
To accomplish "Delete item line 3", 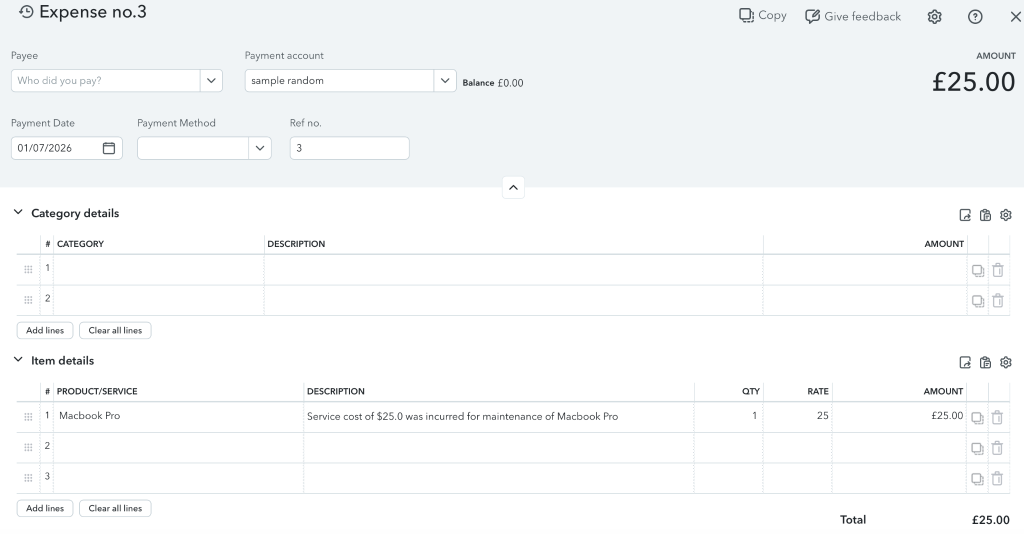I will coord(997,479).
